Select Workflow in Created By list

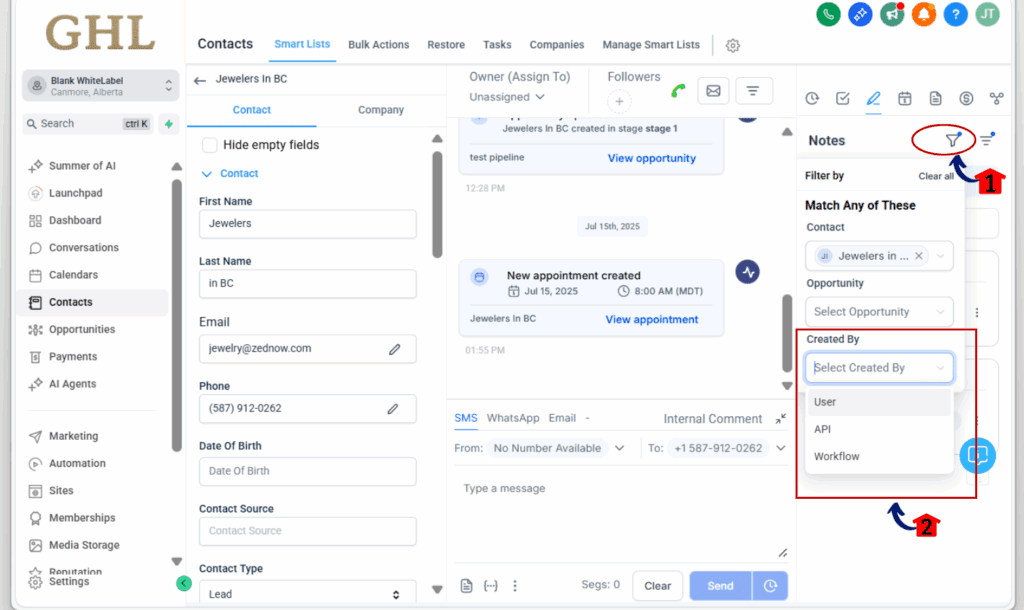879,457
